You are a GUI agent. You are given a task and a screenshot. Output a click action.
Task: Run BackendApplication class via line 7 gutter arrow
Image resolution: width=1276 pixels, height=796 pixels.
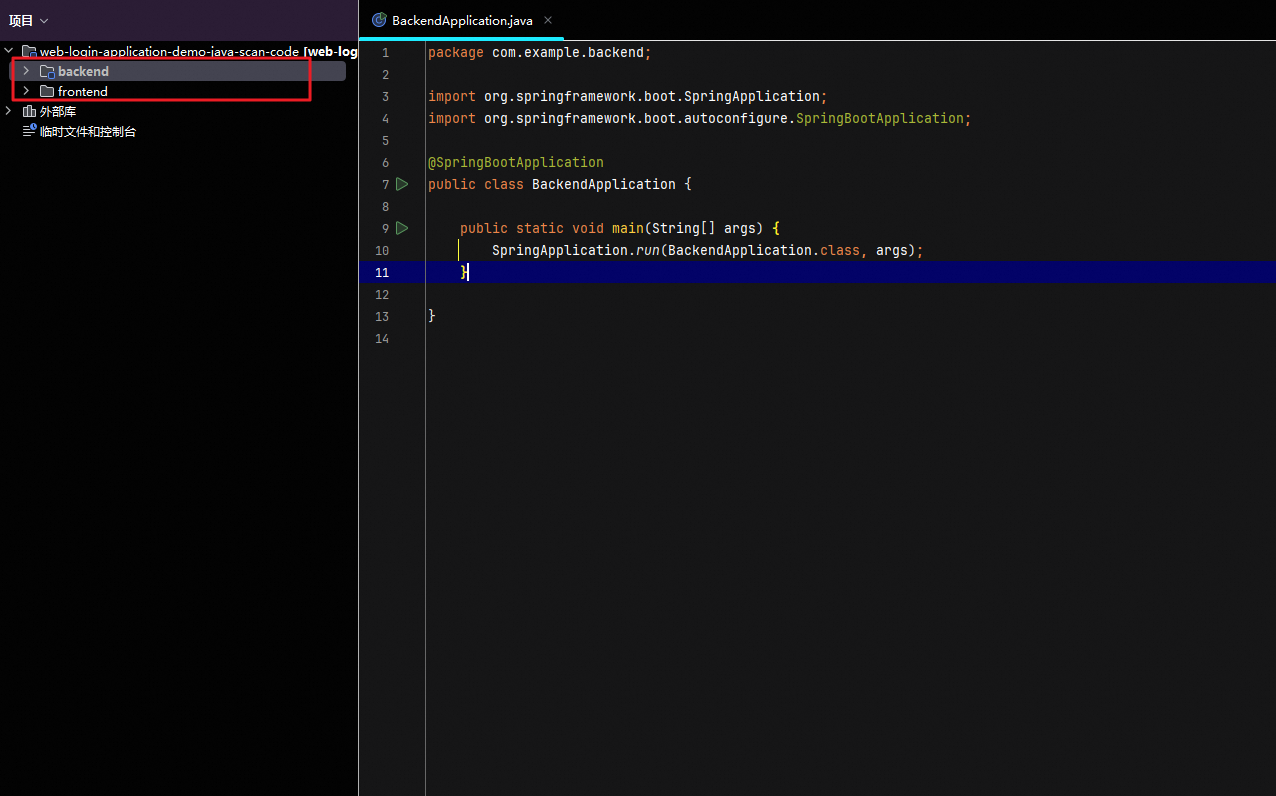tap(402, 184)
